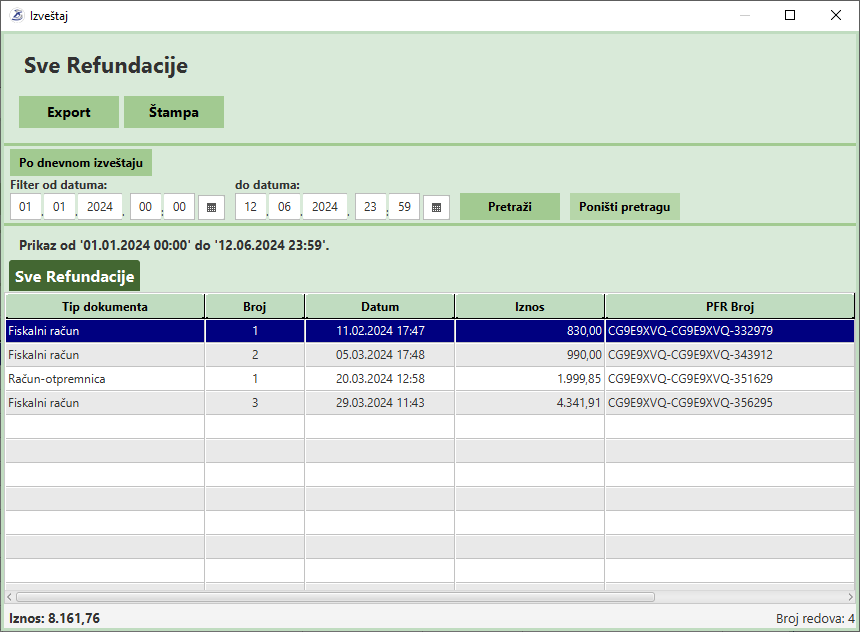Click the start date year field 2024
This screenshot has height=632, width=860.
pyautogui.click(x=99, y=207)
